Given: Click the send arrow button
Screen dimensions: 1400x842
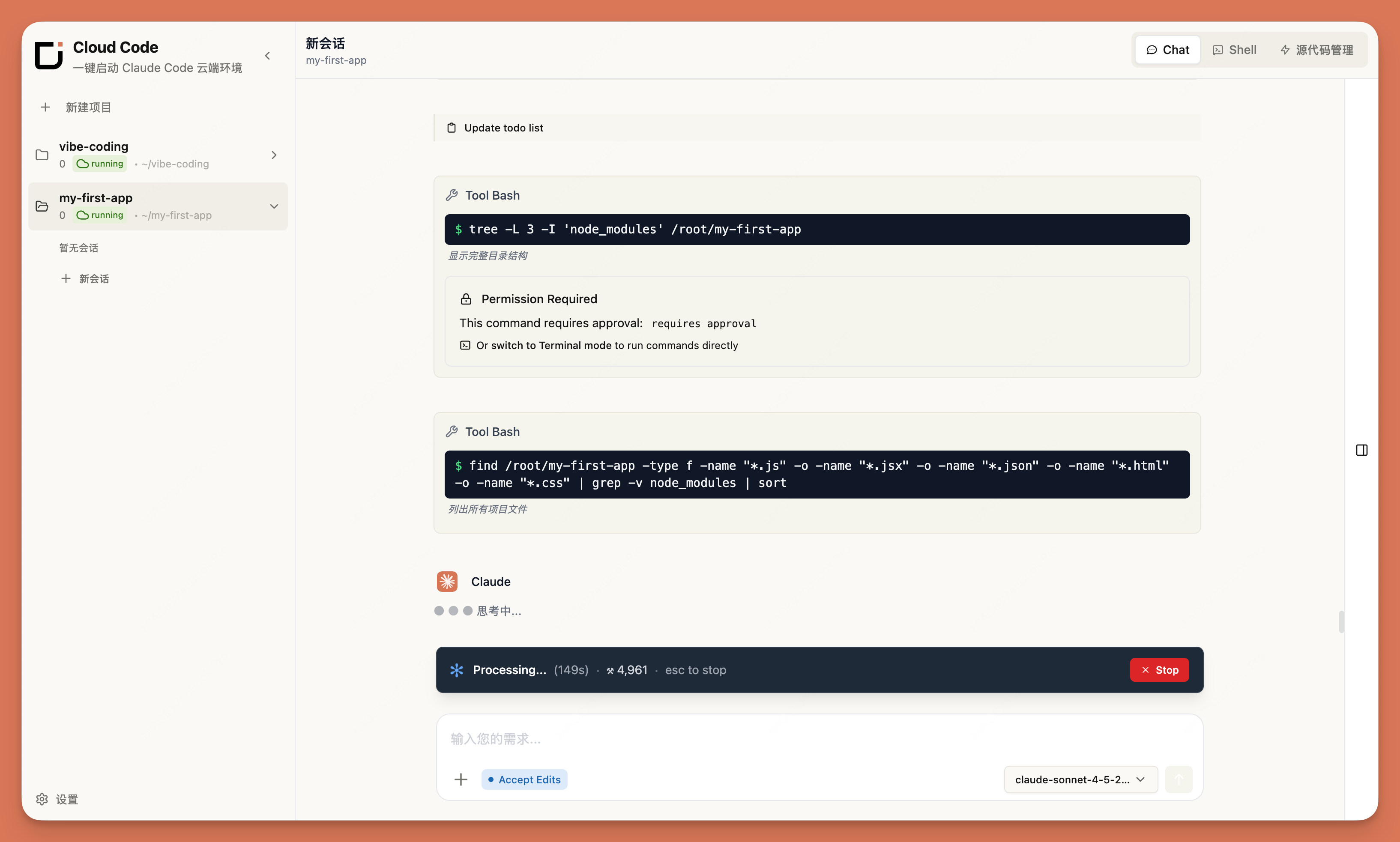Looking at the screenshot, I should tap(1178, 779).
